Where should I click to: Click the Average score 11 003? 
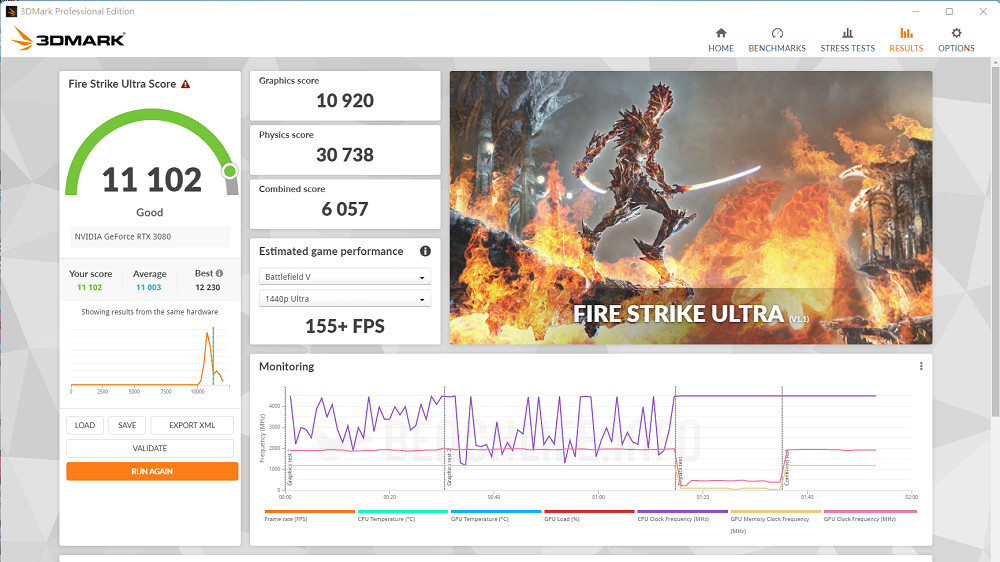pos(149,288)
